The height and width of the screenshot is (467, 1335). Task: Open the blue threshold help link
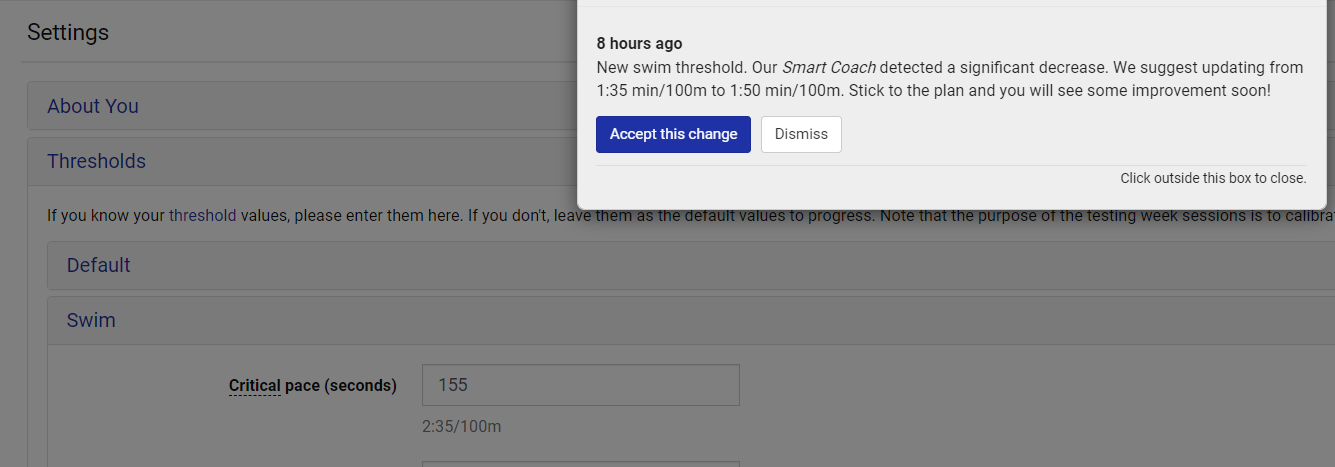click(x=203, y=214)
